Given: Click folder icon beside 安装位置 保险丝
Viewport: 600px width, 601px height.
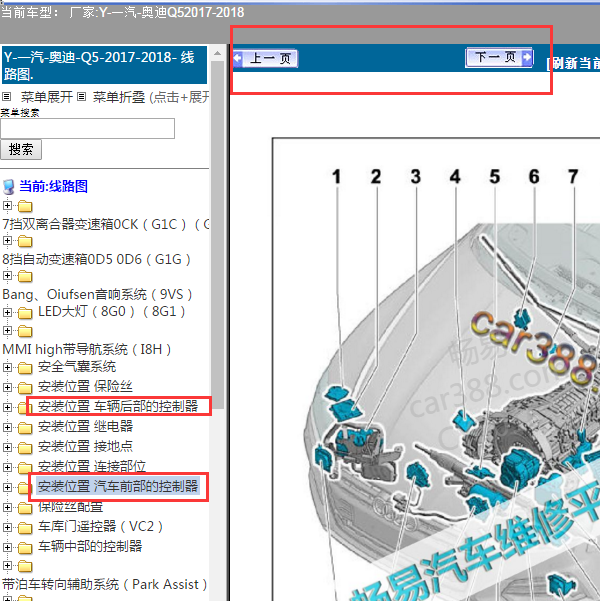Looking at the screenshot, I should tap(25, 388).
